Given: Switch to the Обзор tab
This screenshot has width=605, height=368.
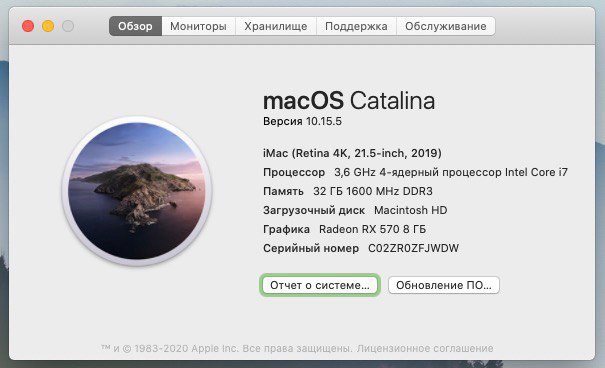Looking at the screenshot, I should tap(135, 26).
